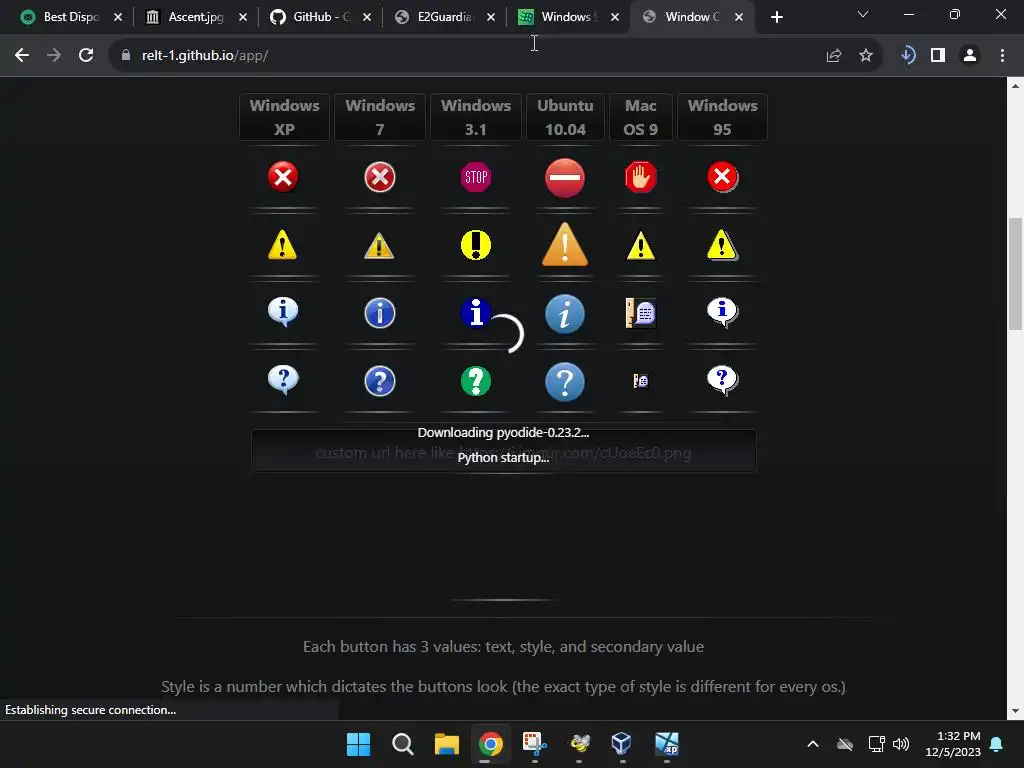The image size is (1024, 768).
Task: Choose the Windows 7 info circle icon
Action: [x=379, y=313]
